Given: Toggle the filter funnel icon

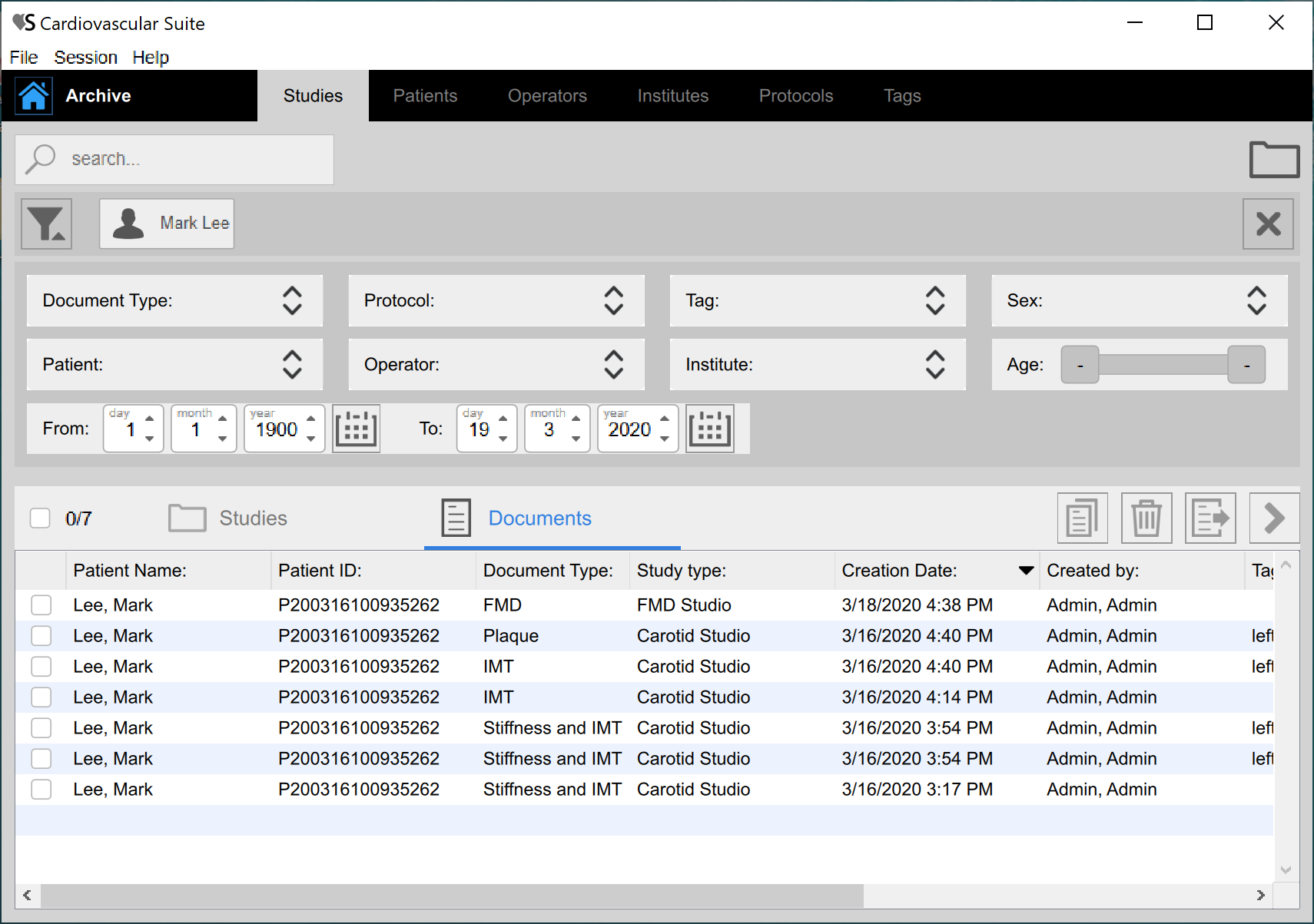Looking at the screenshot, I should [x=47, y=224].
